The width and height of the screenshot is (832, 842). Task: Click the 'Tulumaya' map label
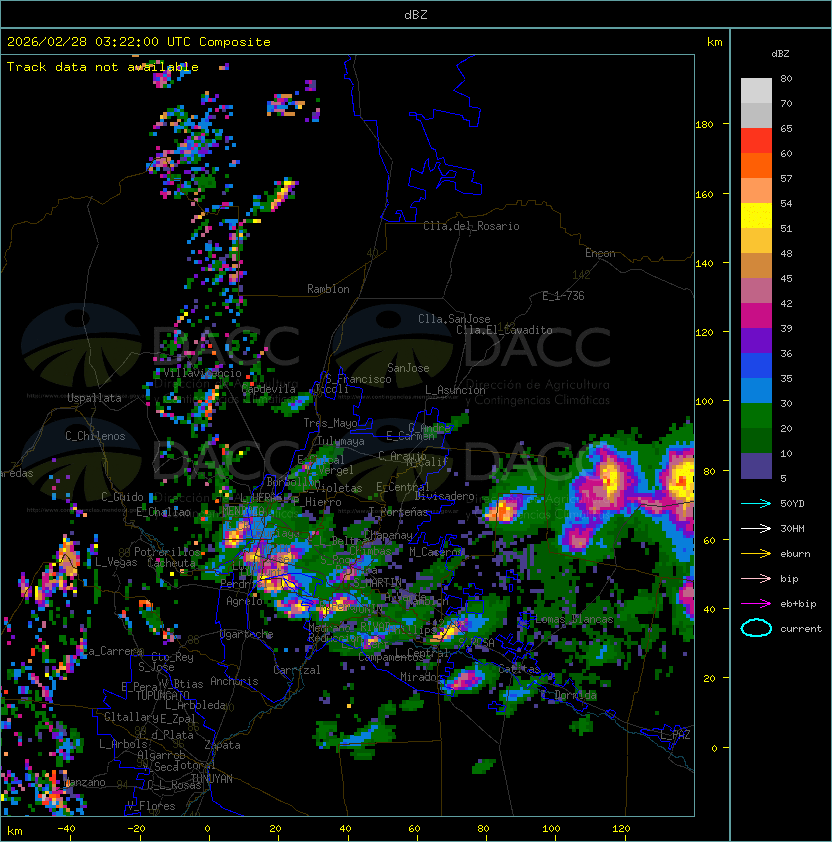click(341, 441)
